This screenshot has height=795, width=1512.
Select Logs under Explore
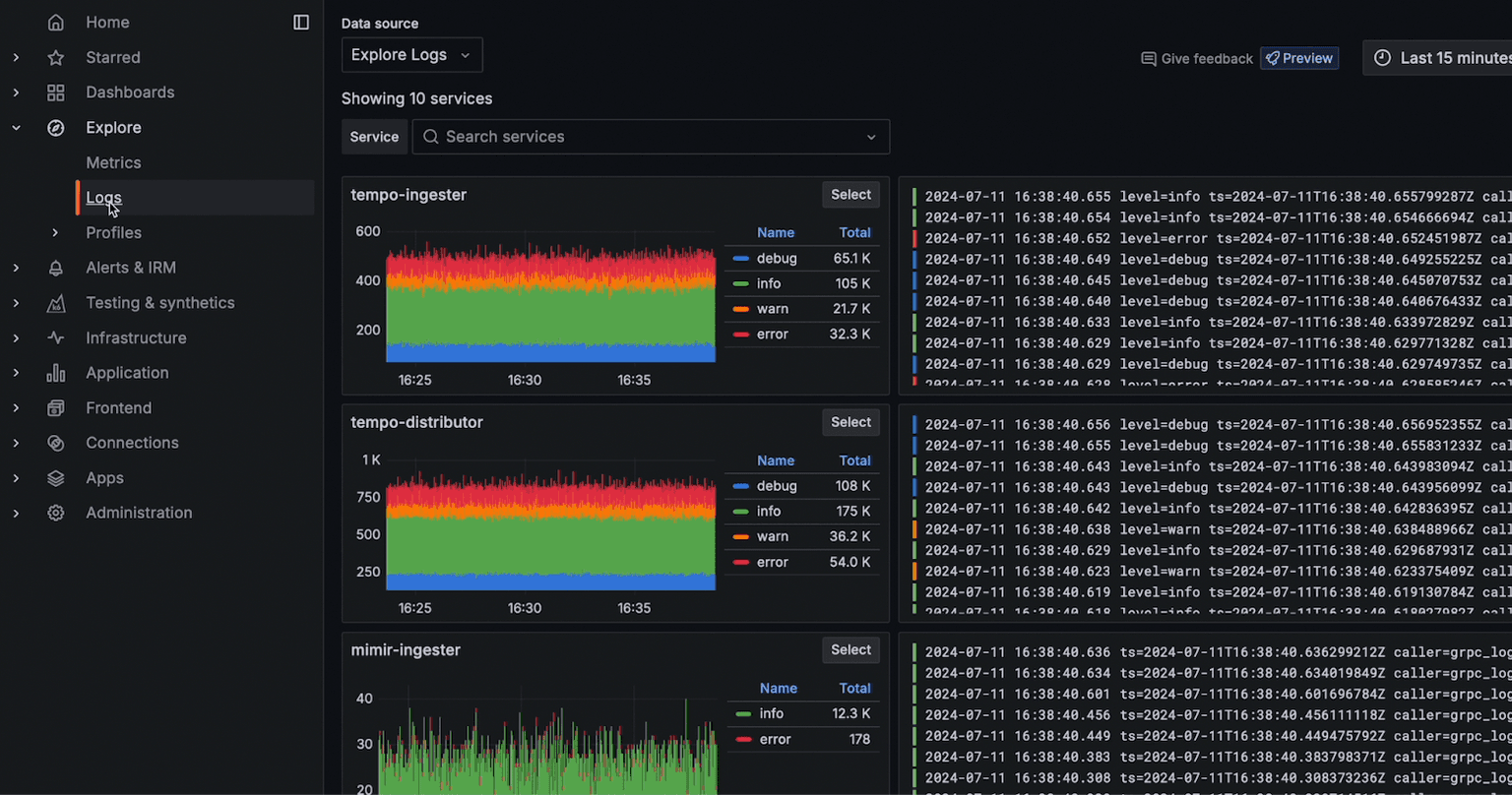103,198
